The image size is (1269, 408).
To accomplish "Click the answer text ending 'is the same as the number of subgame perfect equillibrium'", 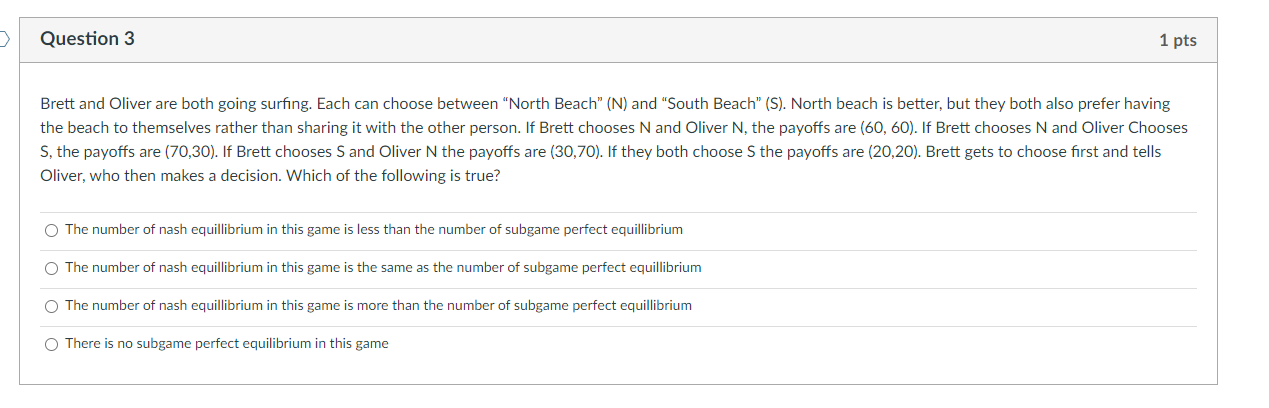I will point(383,268).
